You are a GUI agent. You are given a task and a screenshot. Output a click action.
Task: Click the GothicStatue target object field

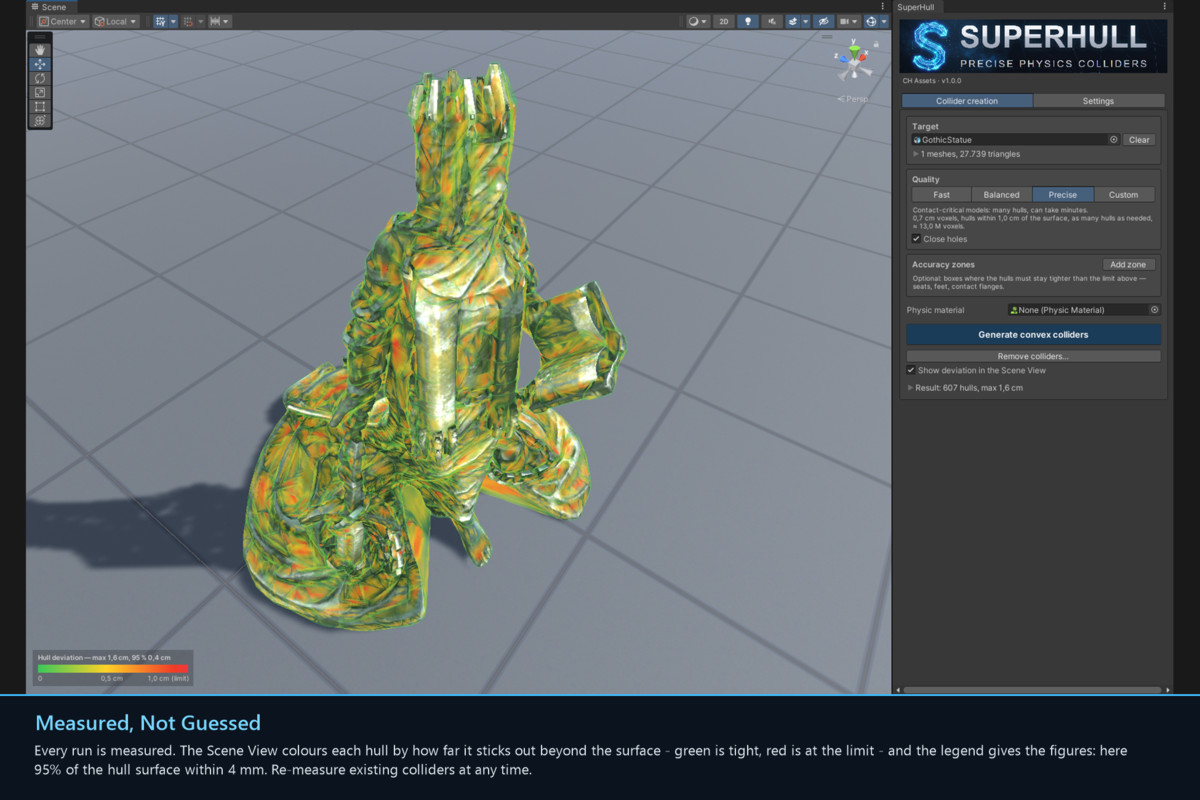pyautogui.click(x=1014, y=140)
